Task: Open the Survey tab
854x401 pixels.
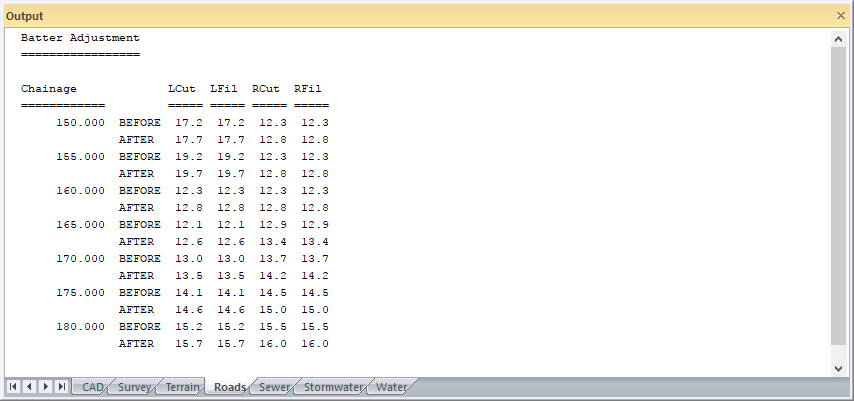Action: [x=134, y=387]
